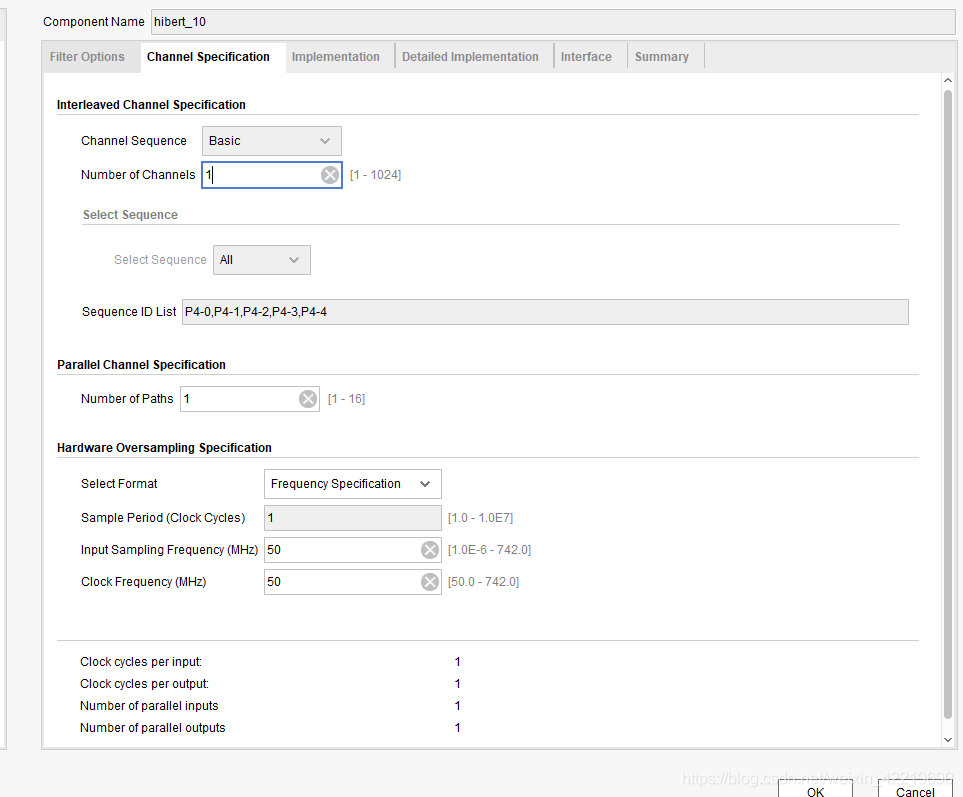Clear the Number of Paths value
The width and height of the screenshot is (963, 797).
(x=308, y=399)
